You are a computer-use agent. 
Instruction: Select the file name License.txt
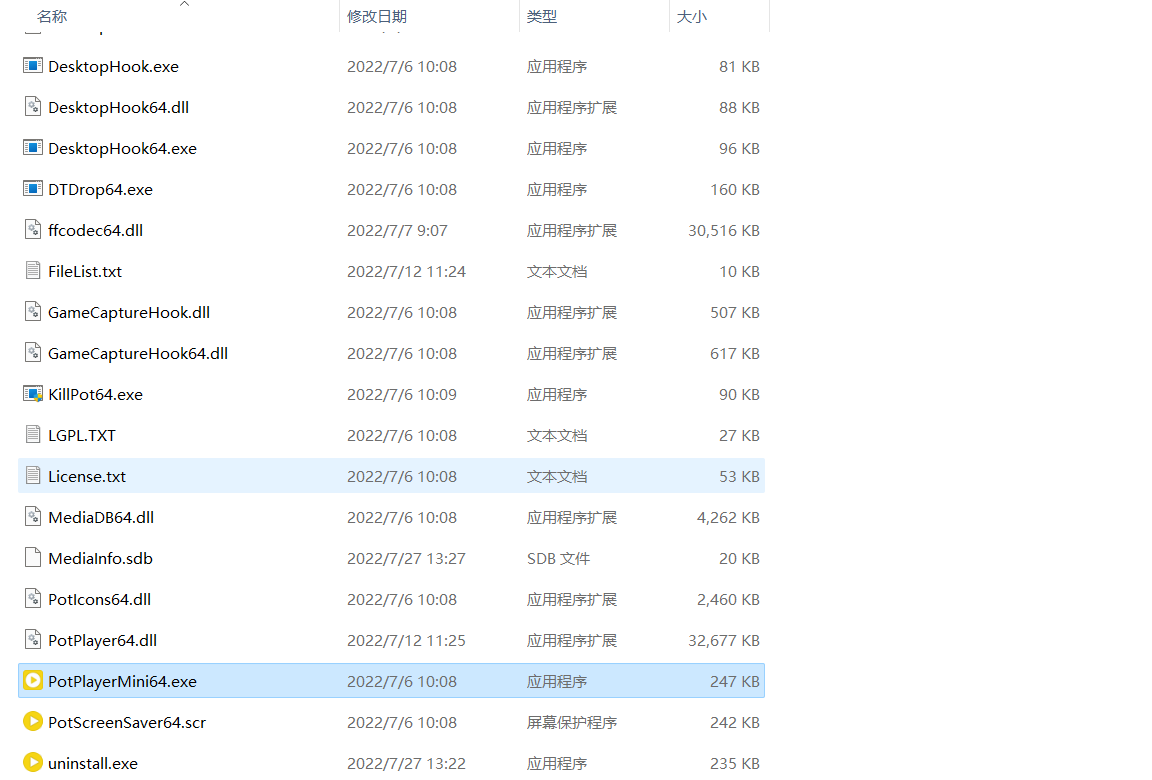click(87, 477)
